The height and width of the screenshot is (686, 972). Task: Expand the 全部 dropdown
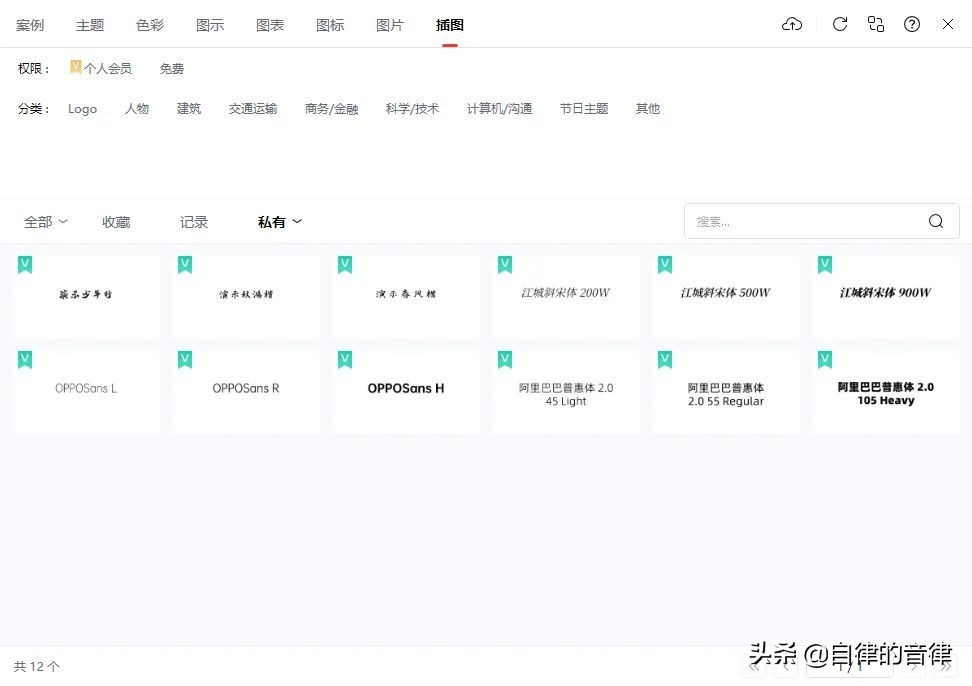[45, 221]
